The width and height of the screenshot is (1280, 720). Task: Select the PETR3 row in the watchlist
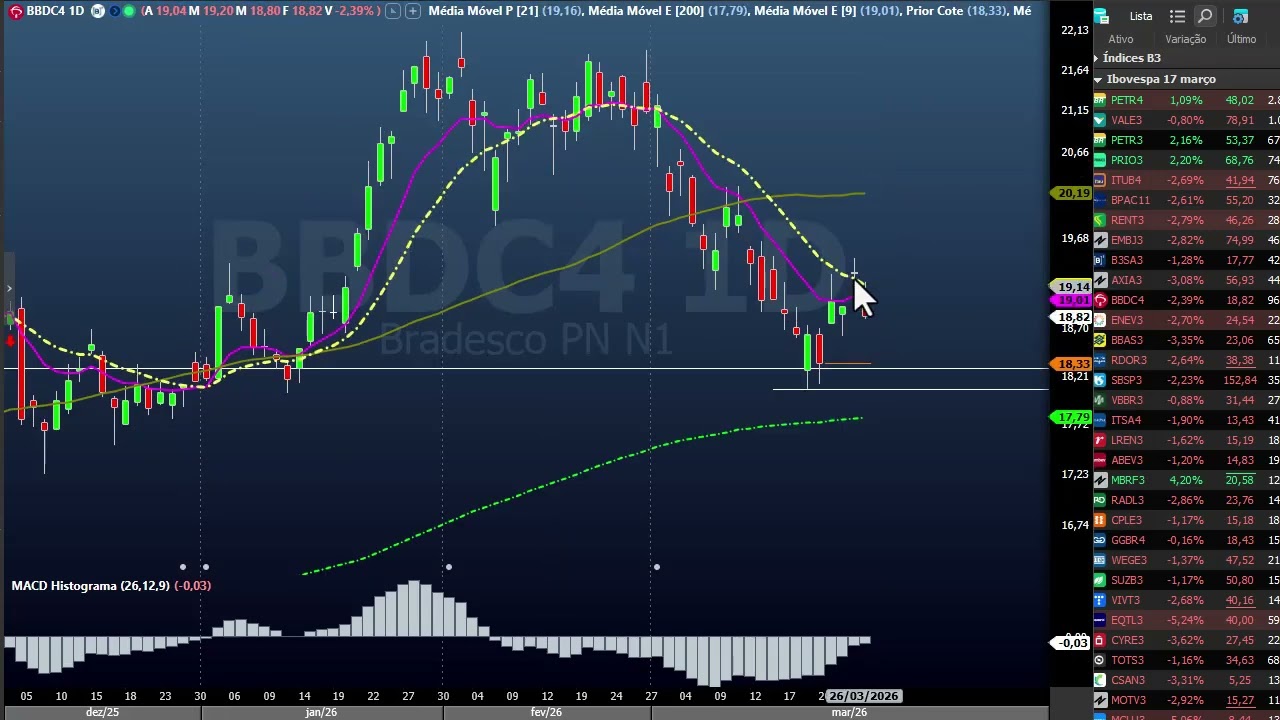click(1186, 140)
